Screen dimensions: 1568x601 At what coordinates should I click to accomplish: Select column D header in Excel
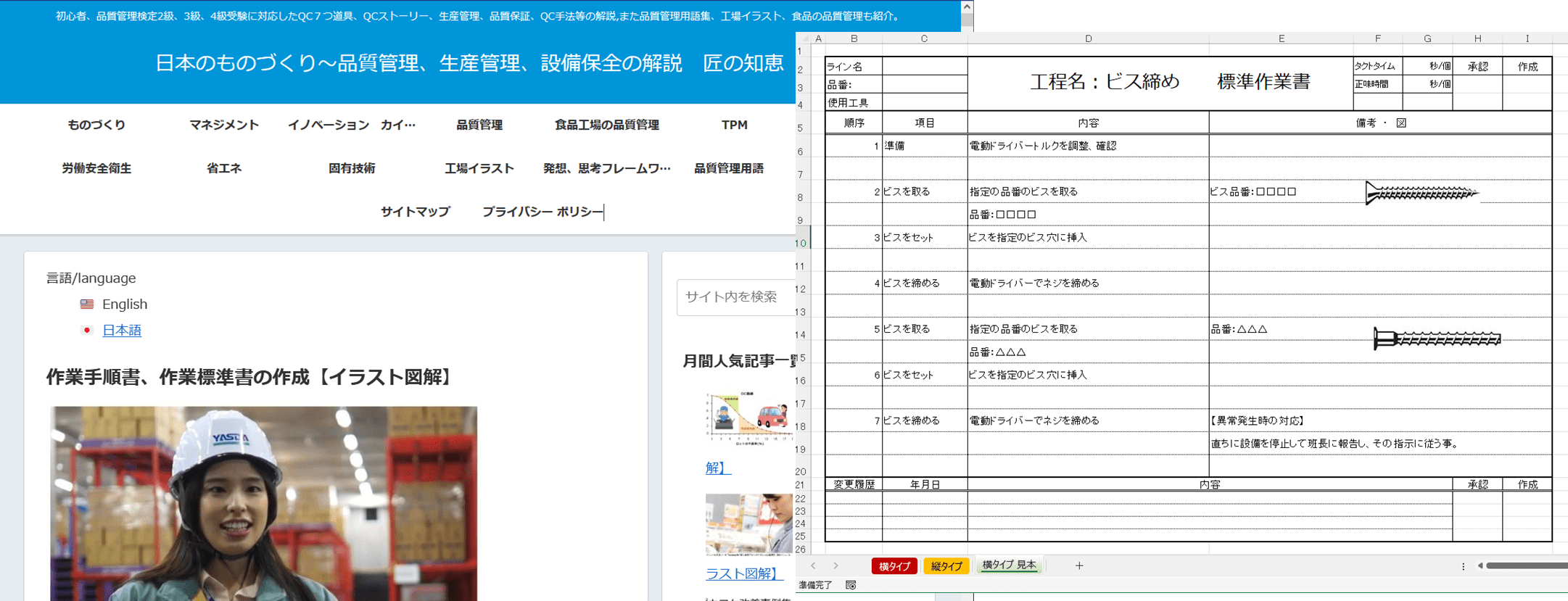tap(1088, 38)
